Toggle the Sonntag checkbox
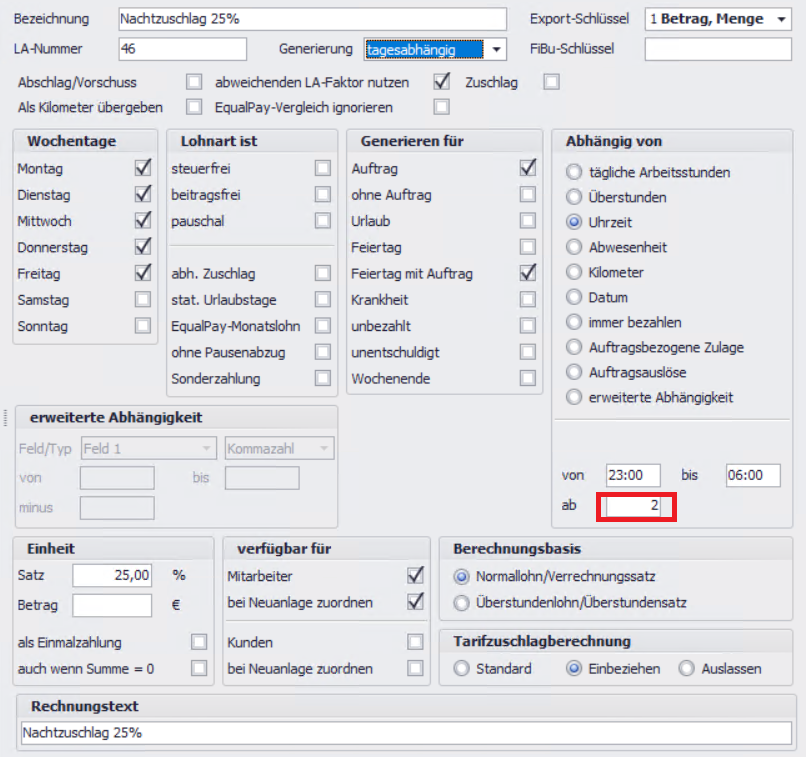Image resolution: width=806 pixels, height=757 pixels. coord(143,325)
